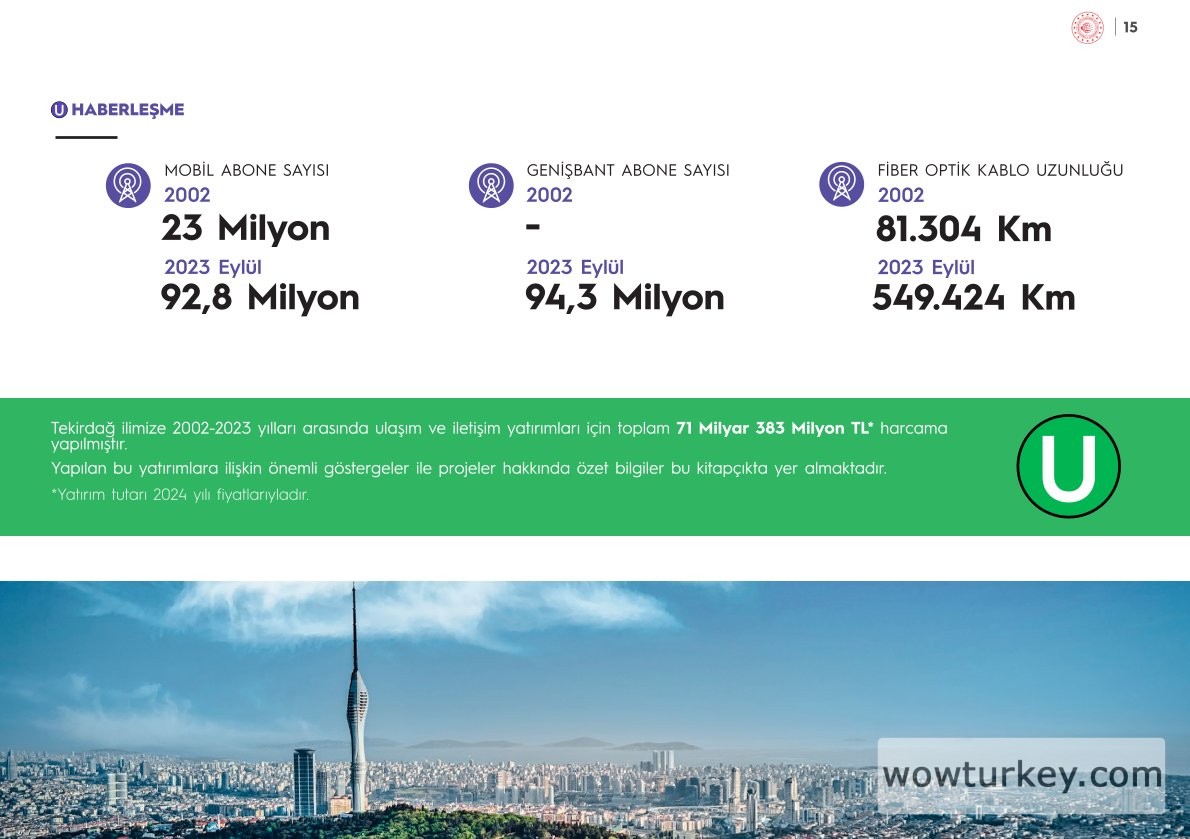The width and height of the screenshot is (1190, 839).
Task: Click the 92,8 Milyon figure
Action: (x=260, y=298)
